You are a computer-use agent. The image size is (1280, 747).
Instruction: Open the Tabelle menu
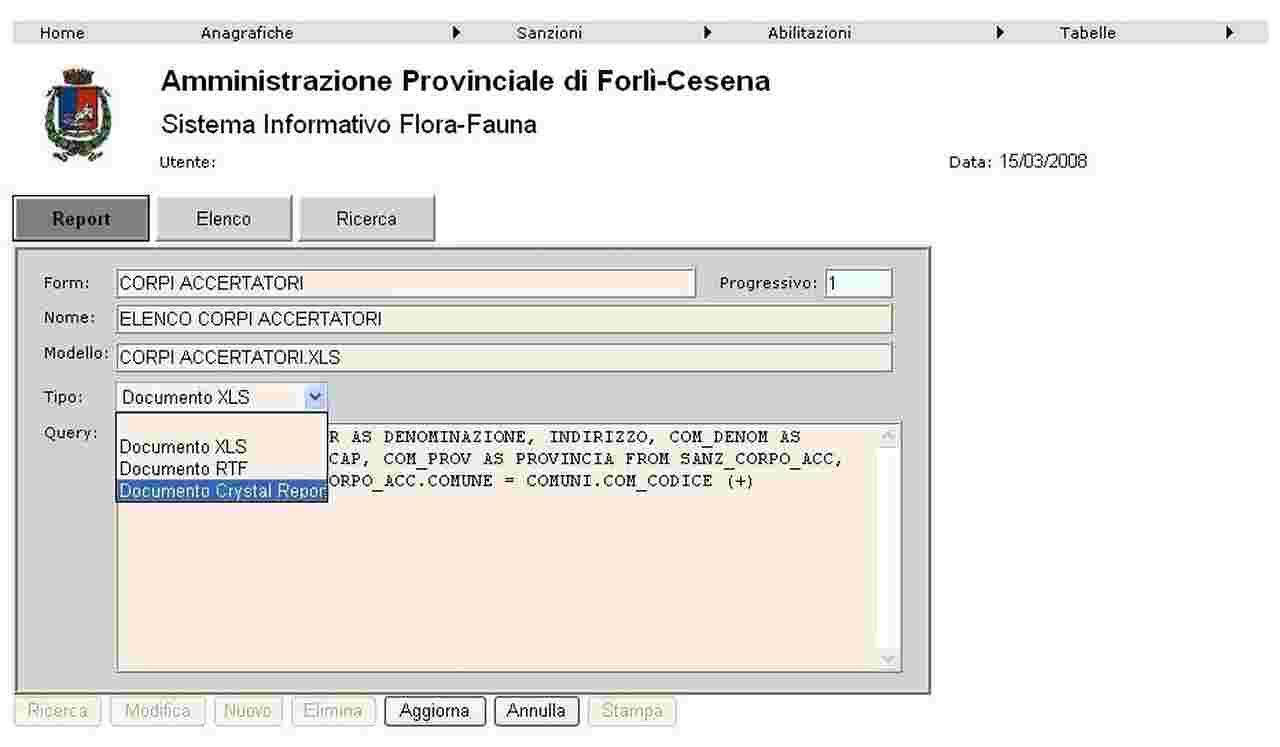click(1087, 33)
